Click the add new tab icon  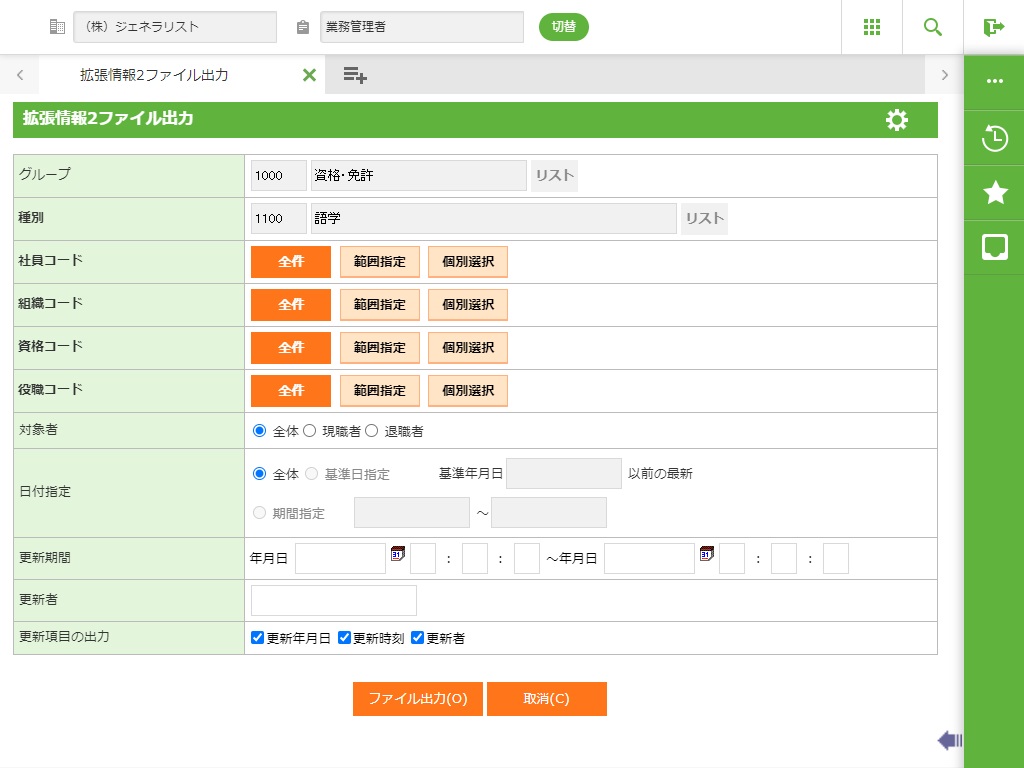[355, 75]
